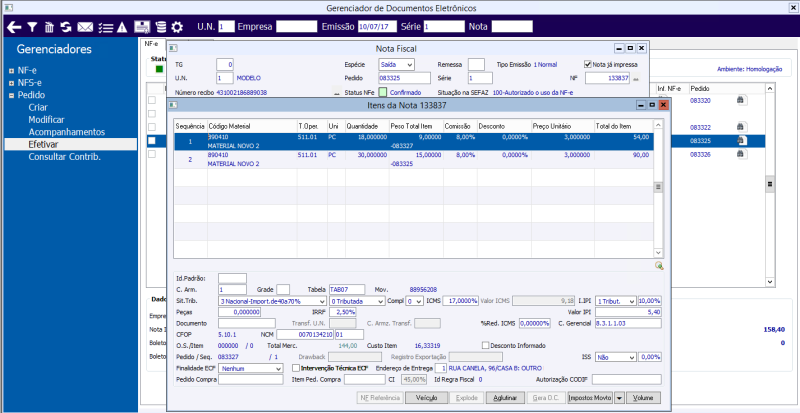Open the filter funnel tool

tap(32, 26)
